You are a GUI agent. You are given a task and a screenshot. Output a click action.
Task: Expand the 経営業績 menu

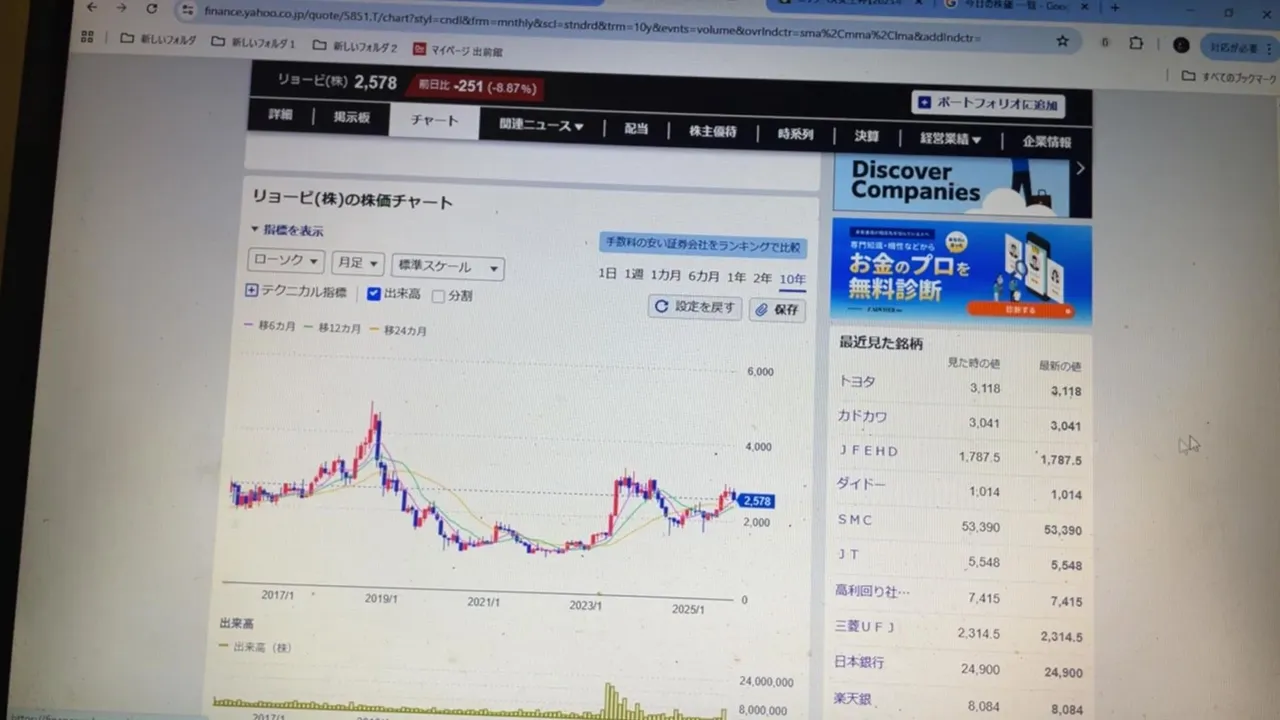tap(951, 139)
